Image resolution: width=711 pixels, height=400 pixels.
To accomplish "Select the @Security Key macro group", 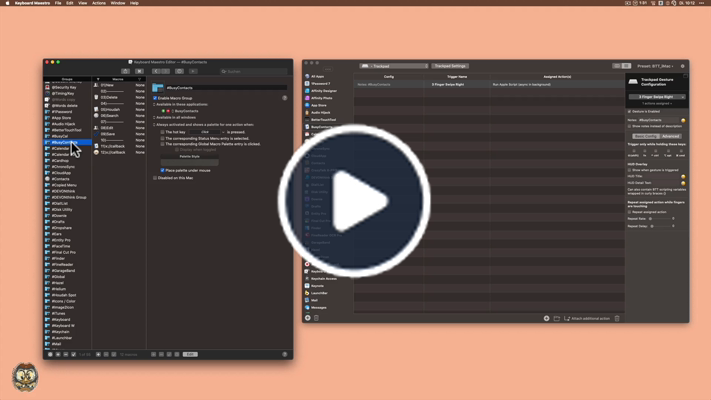I will point(64,87).
